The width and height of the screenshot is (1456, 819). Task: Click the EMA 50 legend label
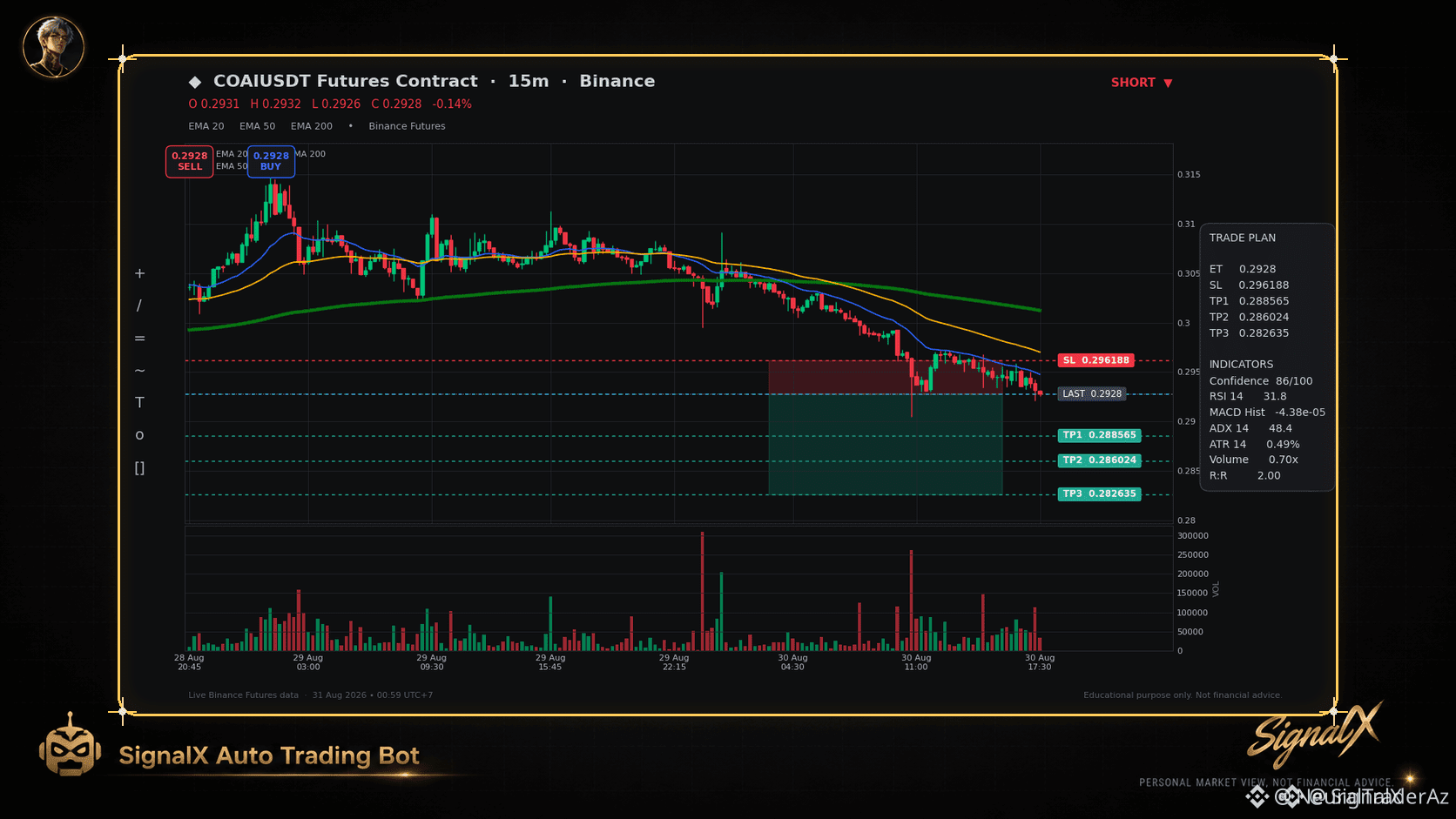(x=258, y=126)
